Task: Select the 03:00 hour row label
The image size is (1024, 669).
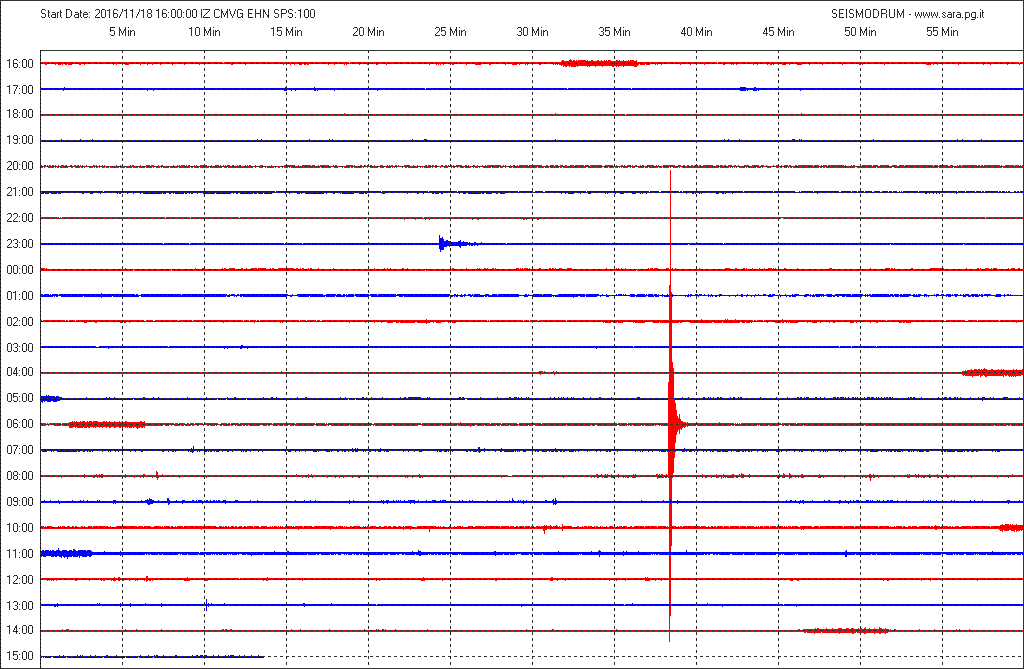Action: point(20,348)
